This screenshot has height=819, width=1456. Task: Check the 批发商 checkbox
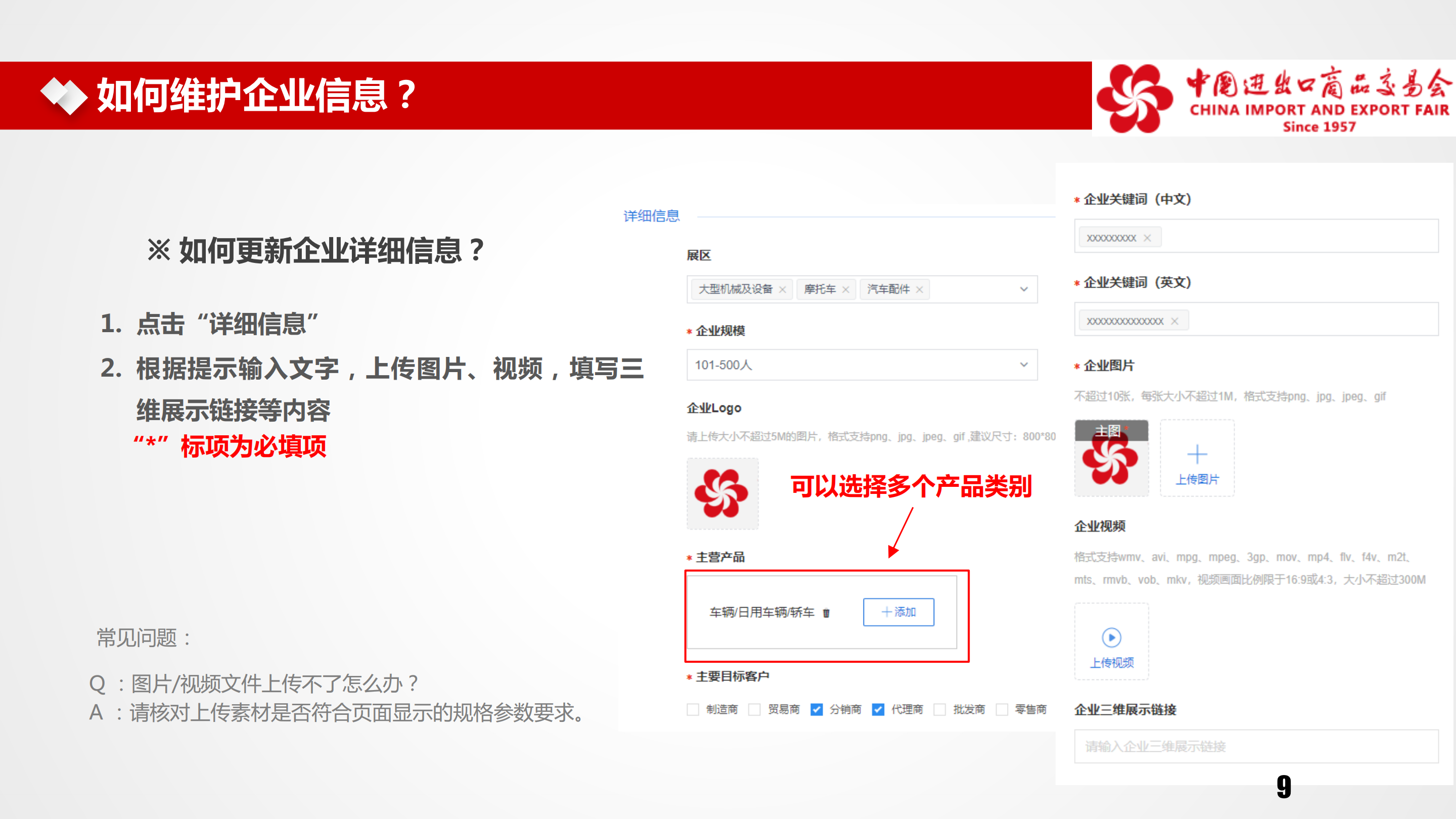pos(940,709)
